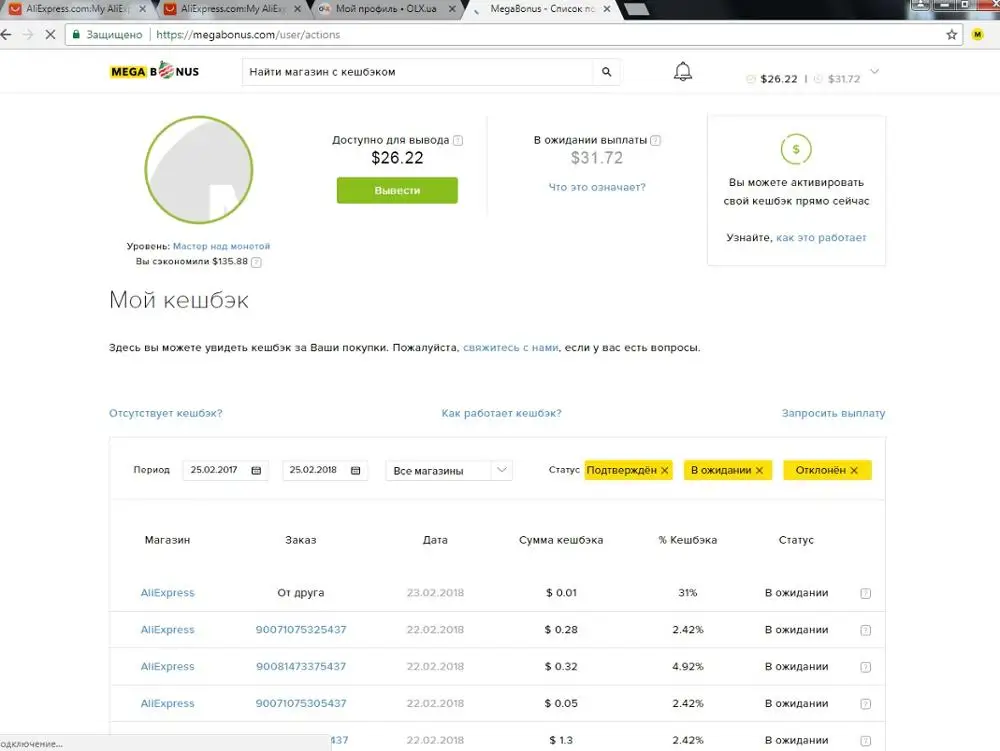Image resolution: width=1000 pixels, height=751 pixels.
Task: Remove the Подтверждён status filter
Action: tap(665, 470)
